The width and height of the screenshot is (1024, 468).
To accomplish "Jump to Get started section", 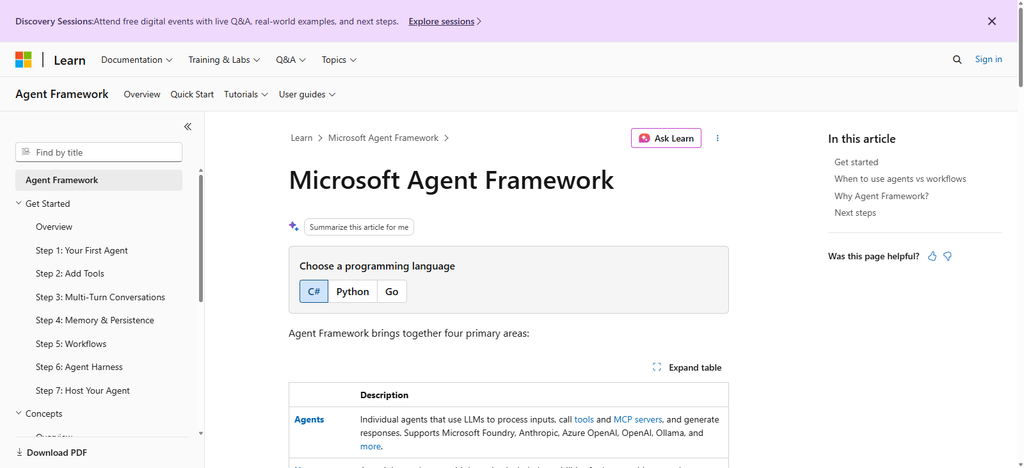I will pyautogui.click(x=856, y=162).
